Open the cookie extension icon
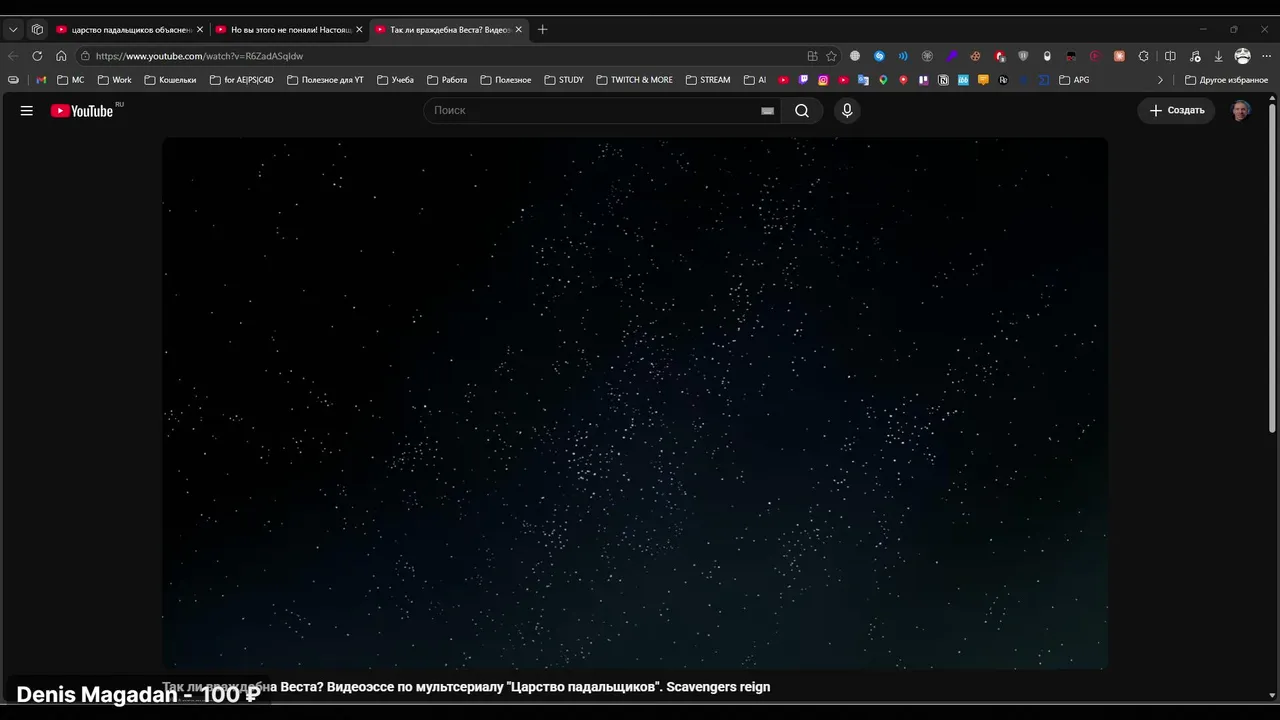Image resolution: width=1280 pixels, height=720 pixels. tap(976, 56)
